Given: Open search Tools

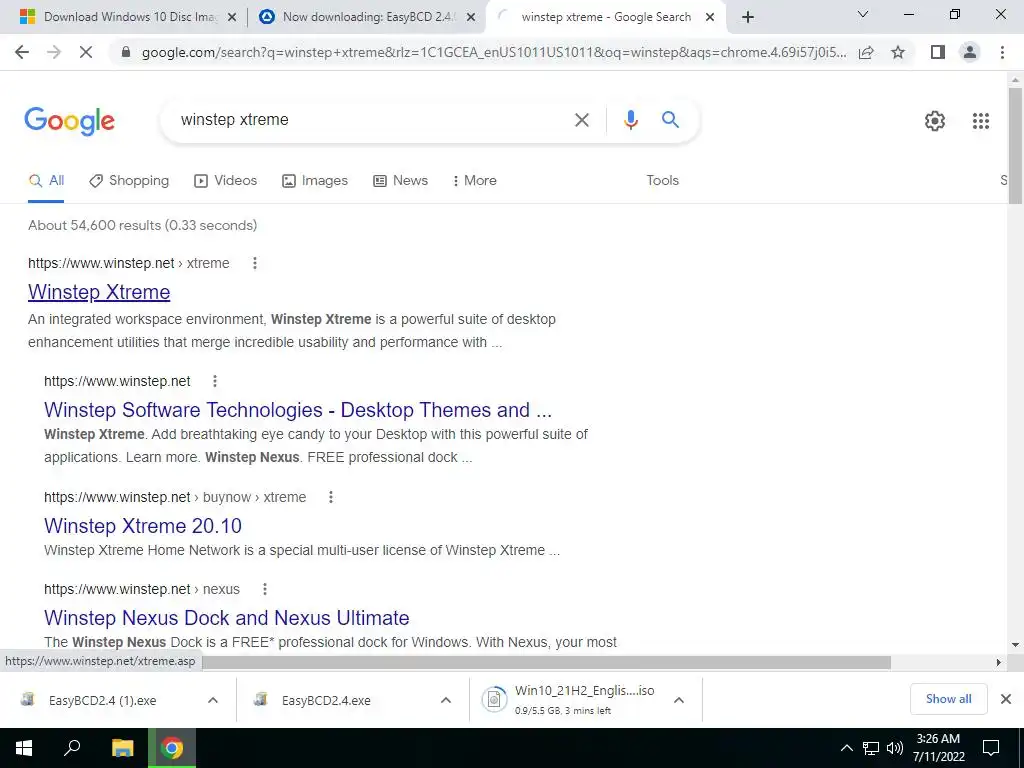Looking at the screenshot, I should click(662, 181).
